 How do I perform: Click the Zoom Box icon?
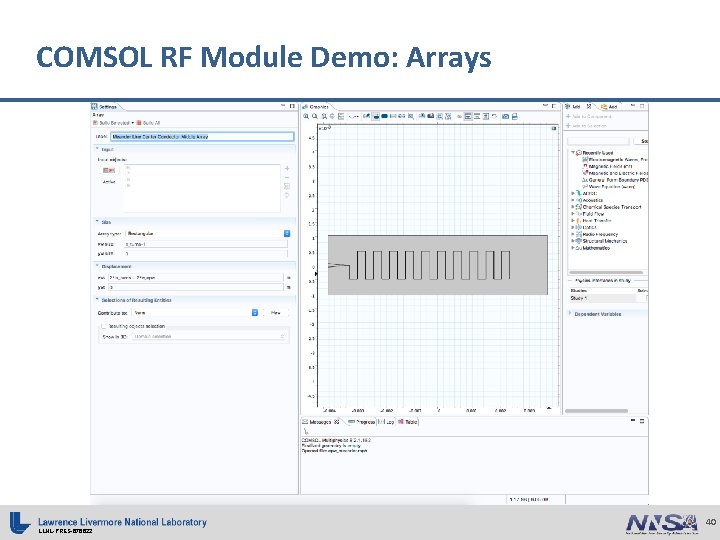point(324,117)
